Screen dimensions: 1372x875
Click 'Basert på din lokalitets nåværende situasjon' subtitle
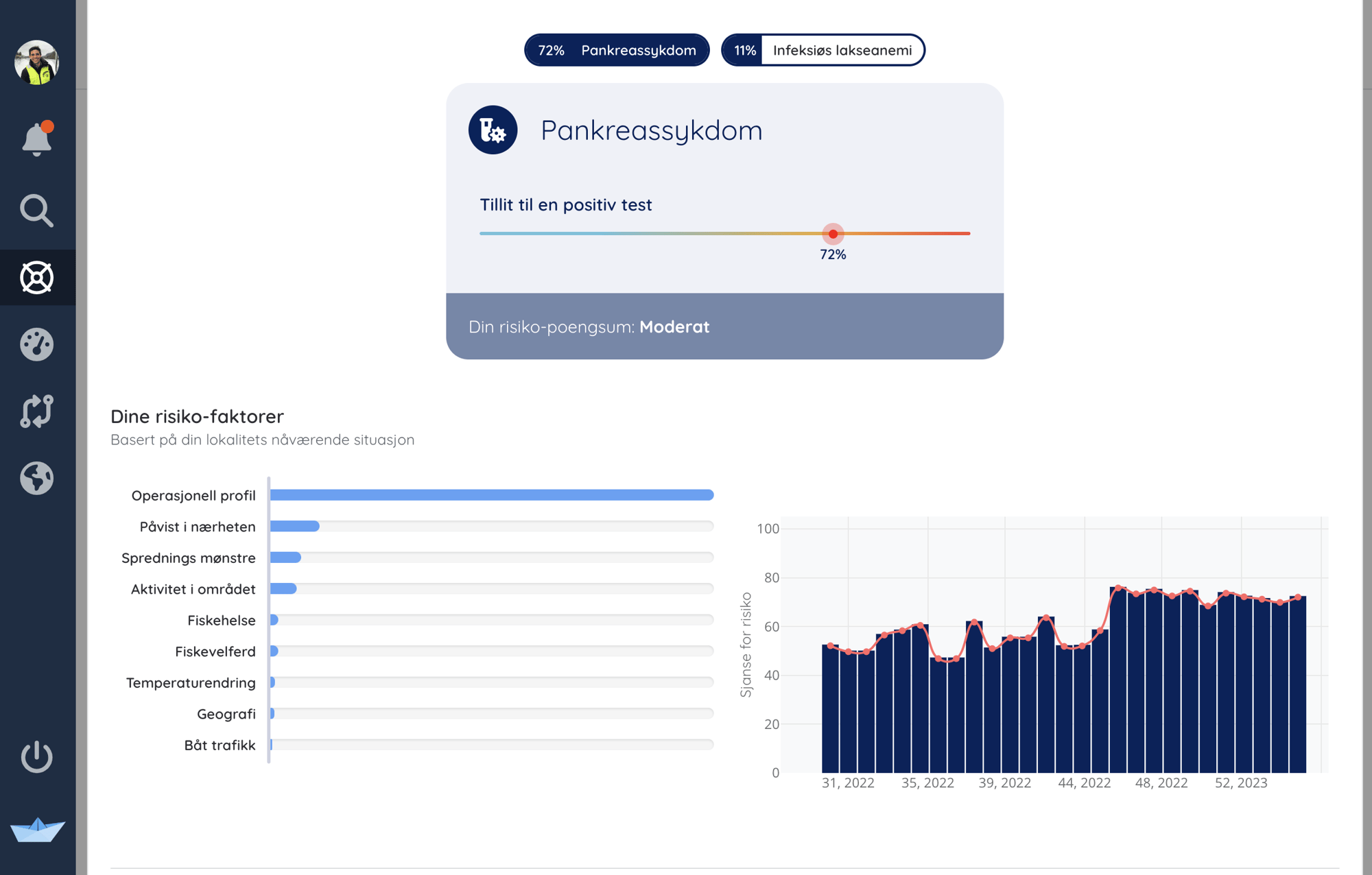point(263,440)
